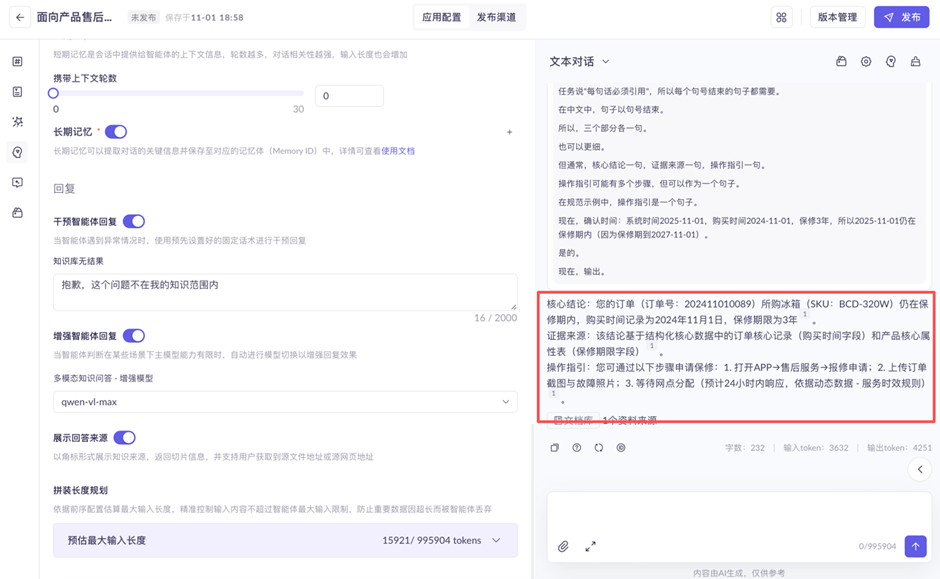The width and height of the screenshot is (940, 579).
Task: Click the 携带上下文轮数 slider handle
Action: click(53, 93)
